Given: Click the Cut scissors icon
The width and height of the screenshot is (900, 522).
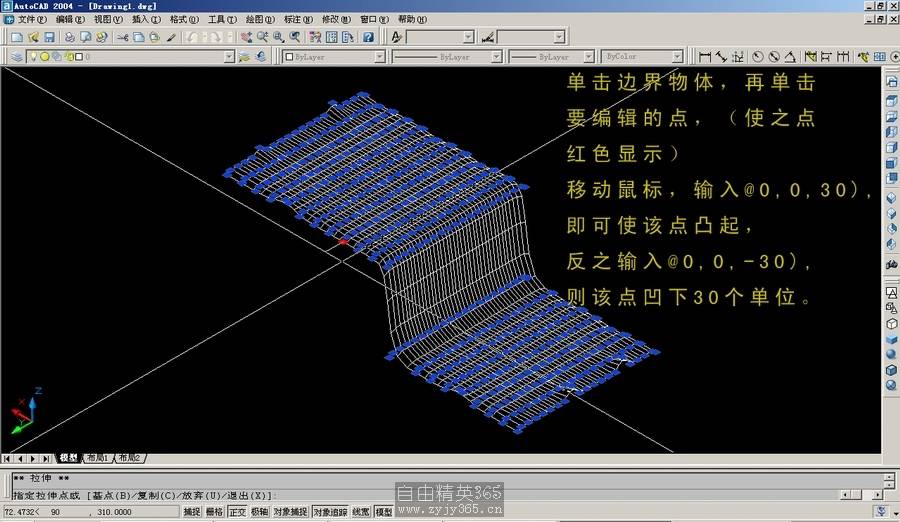Looking at the screenshot, I should [x=123, y=37].
